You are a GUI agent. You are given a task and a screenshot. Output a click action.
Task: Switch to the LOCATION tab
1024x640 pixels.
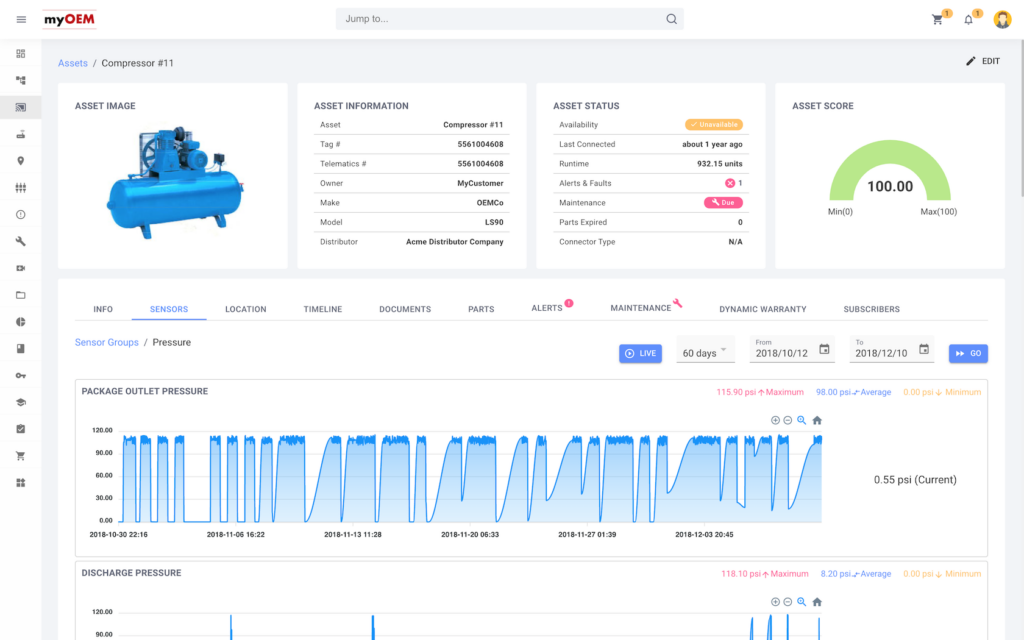(x=246, y=309)
